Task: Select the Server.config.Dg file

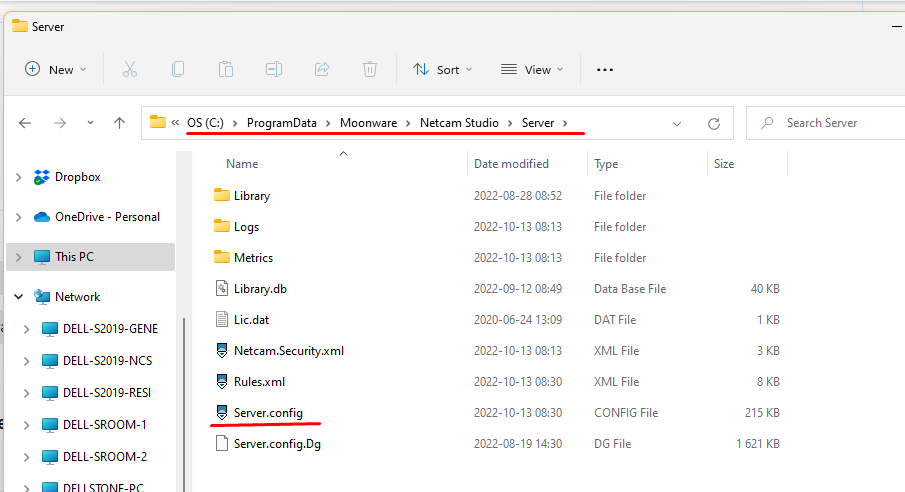Action: (277, 444)
